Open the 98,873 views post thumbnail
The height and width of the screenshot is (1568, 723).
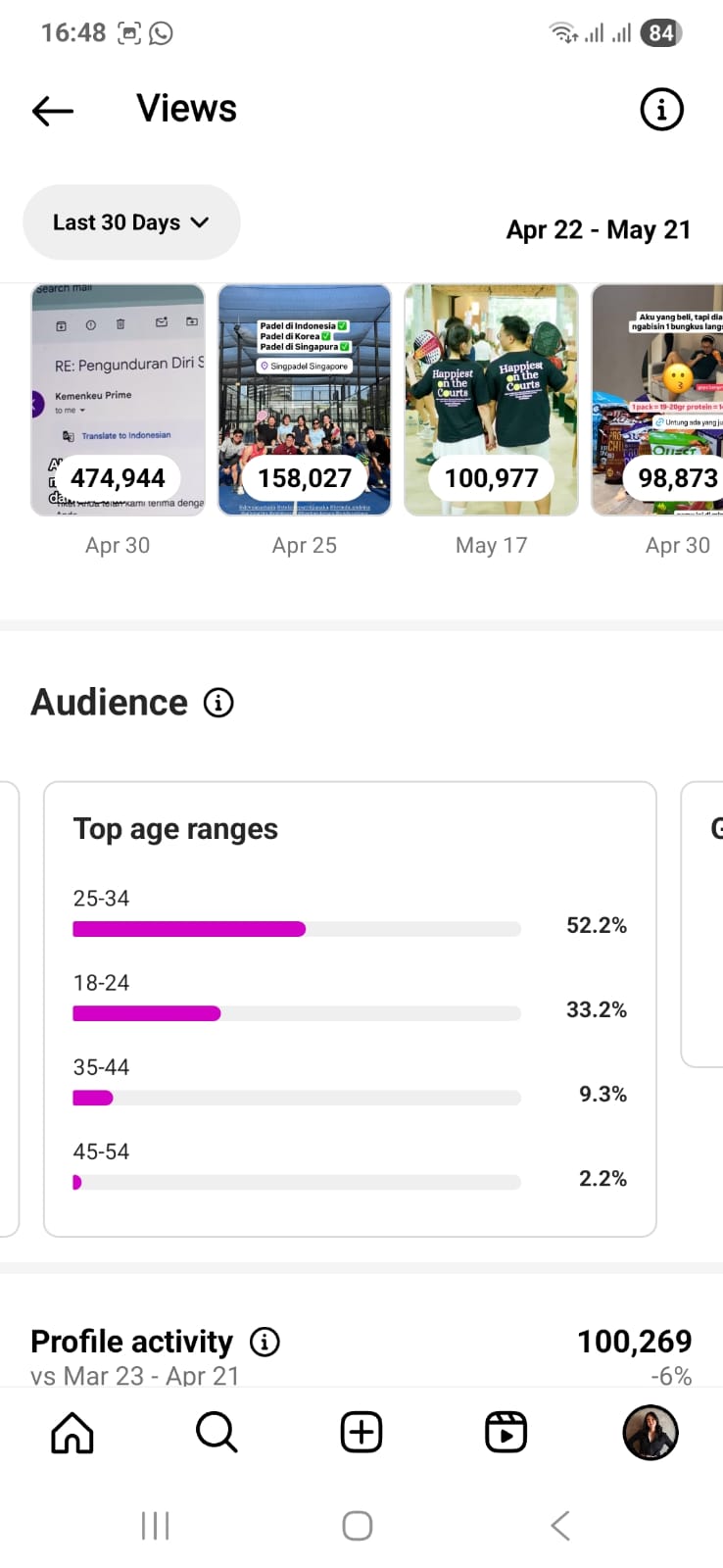coord(658,400)
